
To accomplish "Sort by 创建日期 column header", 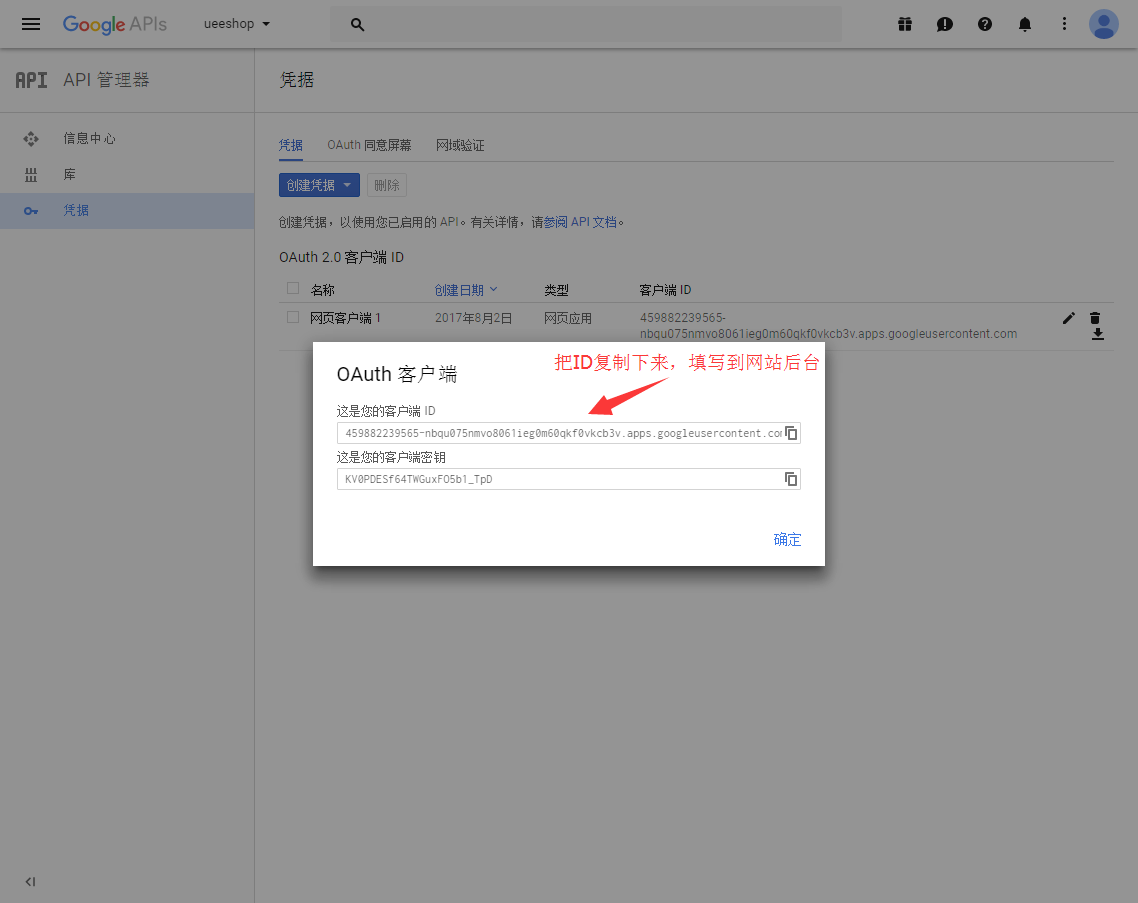I will click(x=466, y=290).
